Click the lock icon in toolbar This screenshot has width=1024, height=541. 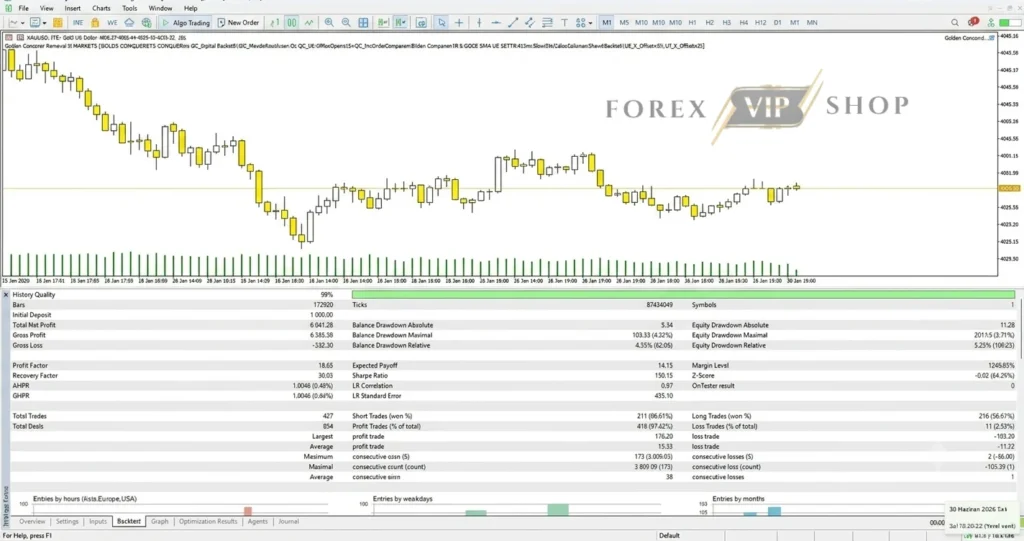pyautogui.click(x=95, y=23)
